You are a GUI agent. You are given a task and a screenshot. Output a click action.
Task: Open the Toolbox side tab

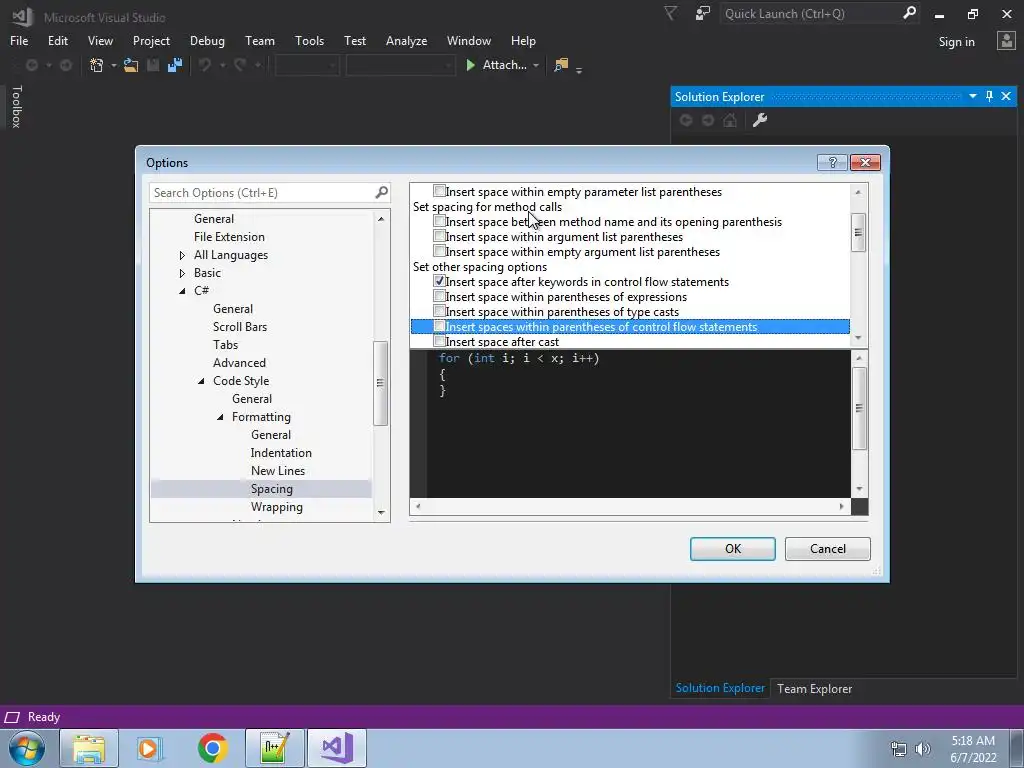(16, 106)
